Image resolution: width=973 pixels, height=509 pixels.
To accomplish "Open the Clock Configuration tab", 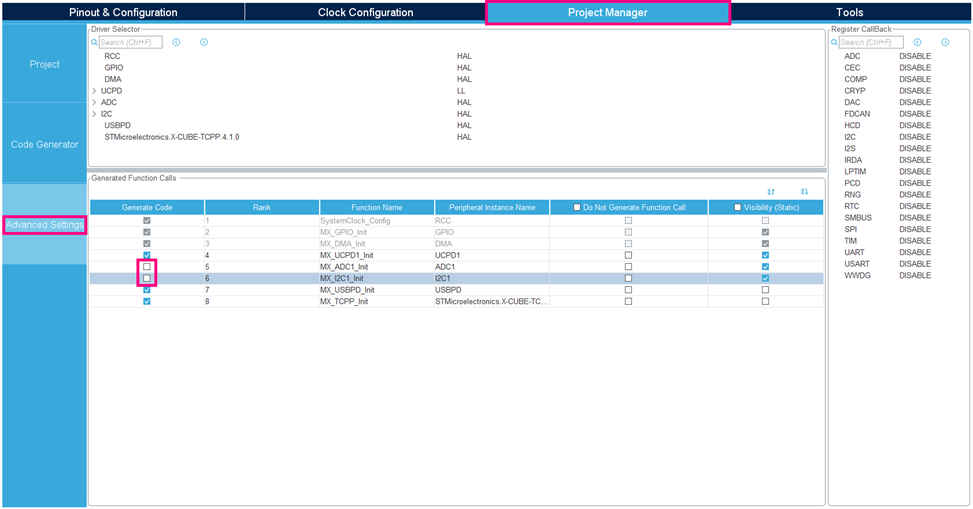I will [365, 12].
